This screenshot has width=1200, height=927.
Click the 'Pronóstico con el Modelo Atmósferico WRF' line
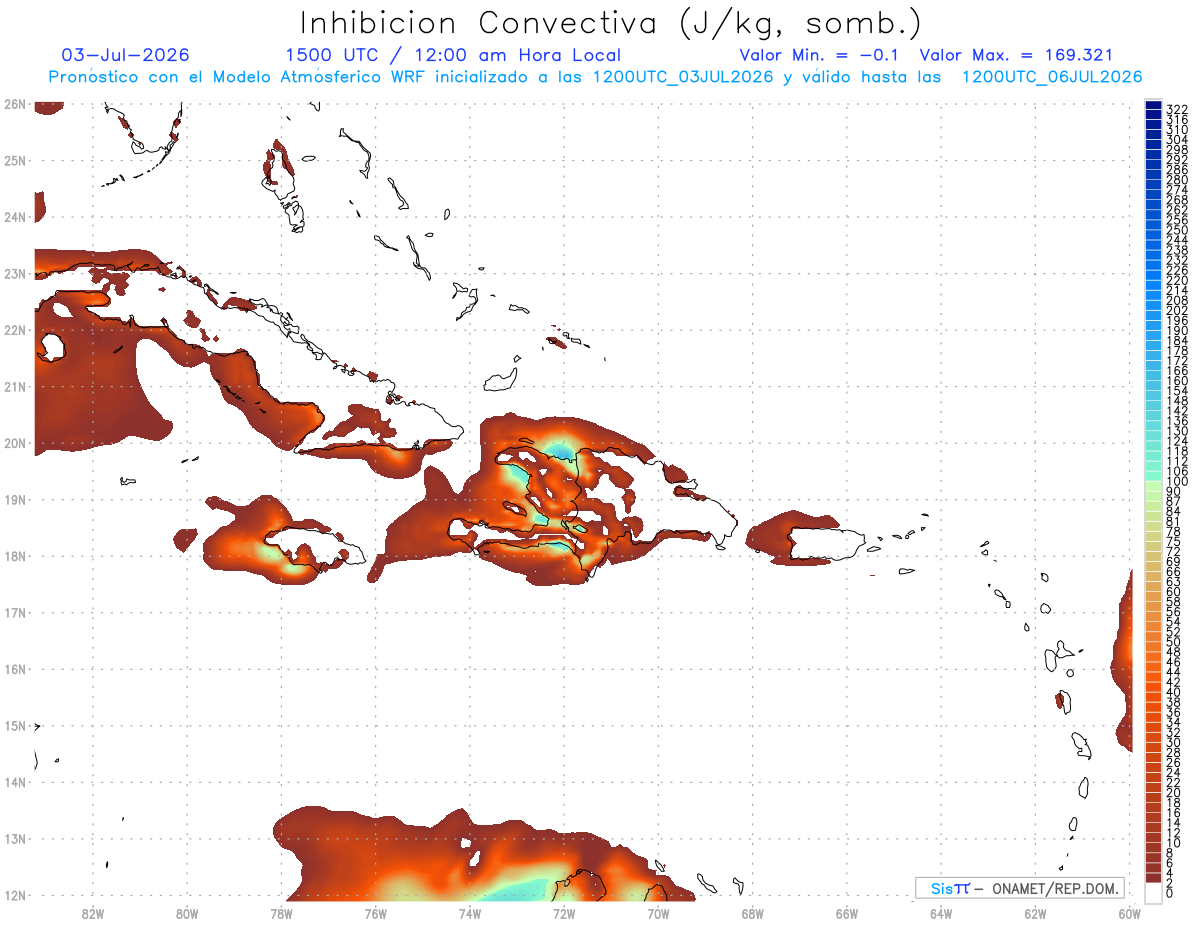click(595, 77)
